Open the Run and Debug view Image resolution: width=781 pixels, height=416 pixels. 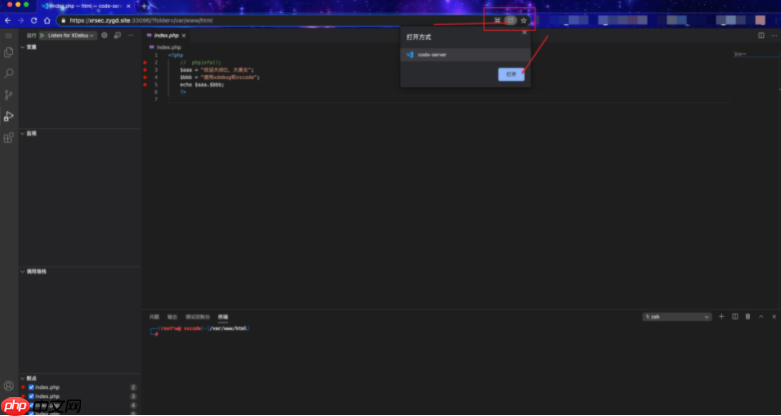(8, 116)
